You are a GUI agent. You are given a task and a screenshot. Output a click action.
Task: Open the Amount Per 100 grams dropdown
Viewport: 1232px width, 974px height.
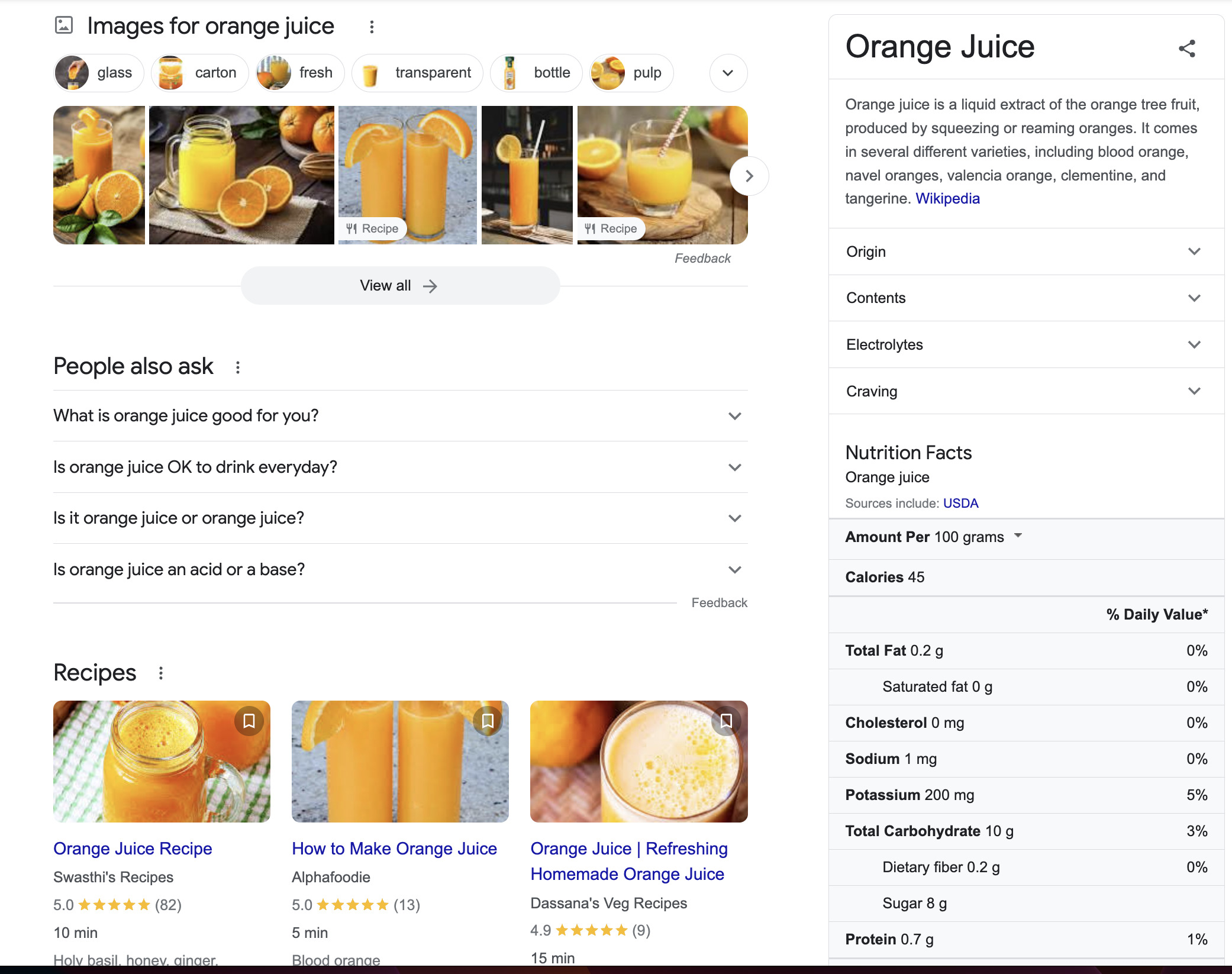pos(1018,536)
